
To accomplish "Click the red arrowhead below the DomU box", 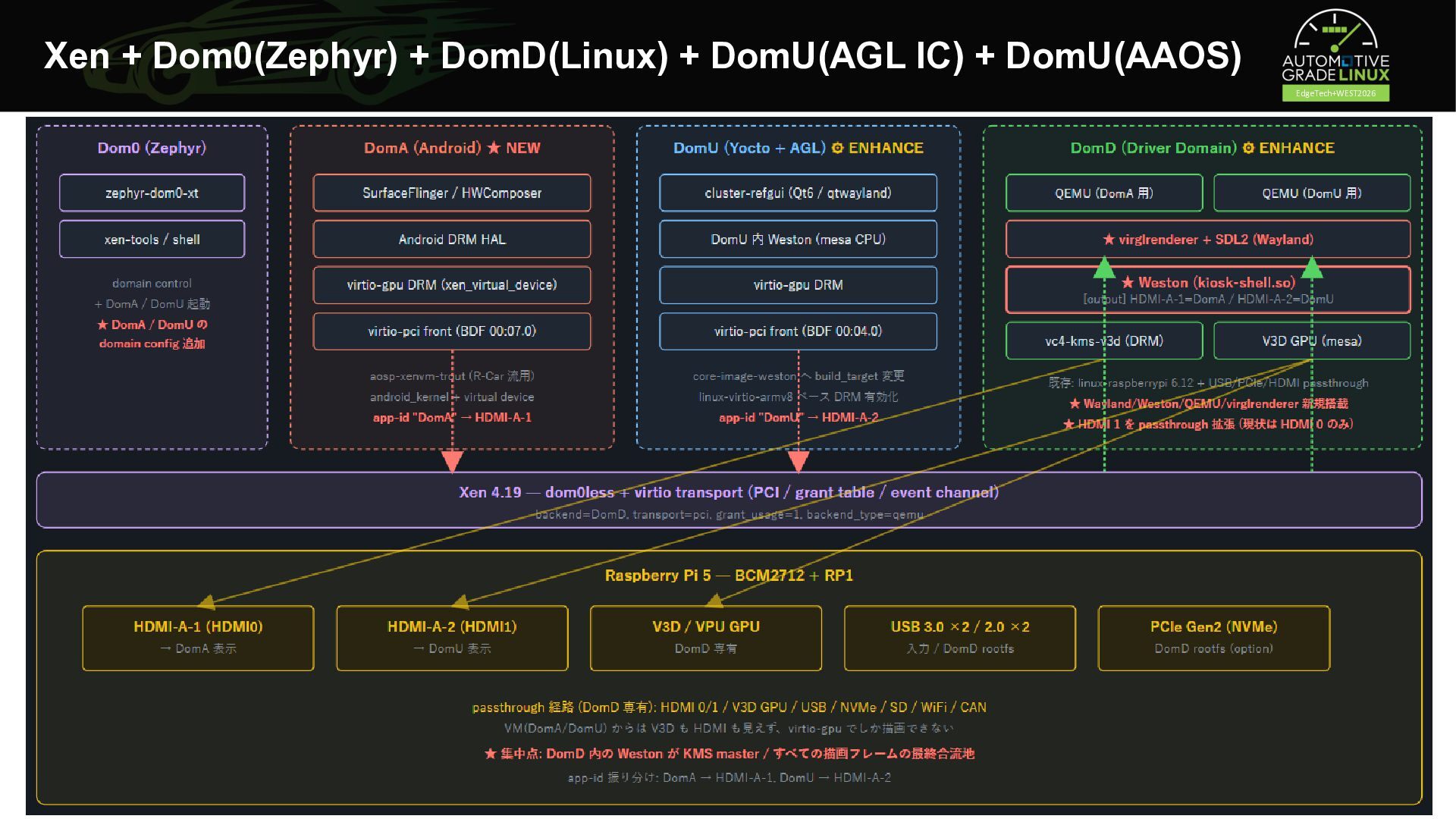I will coord(798,461).
